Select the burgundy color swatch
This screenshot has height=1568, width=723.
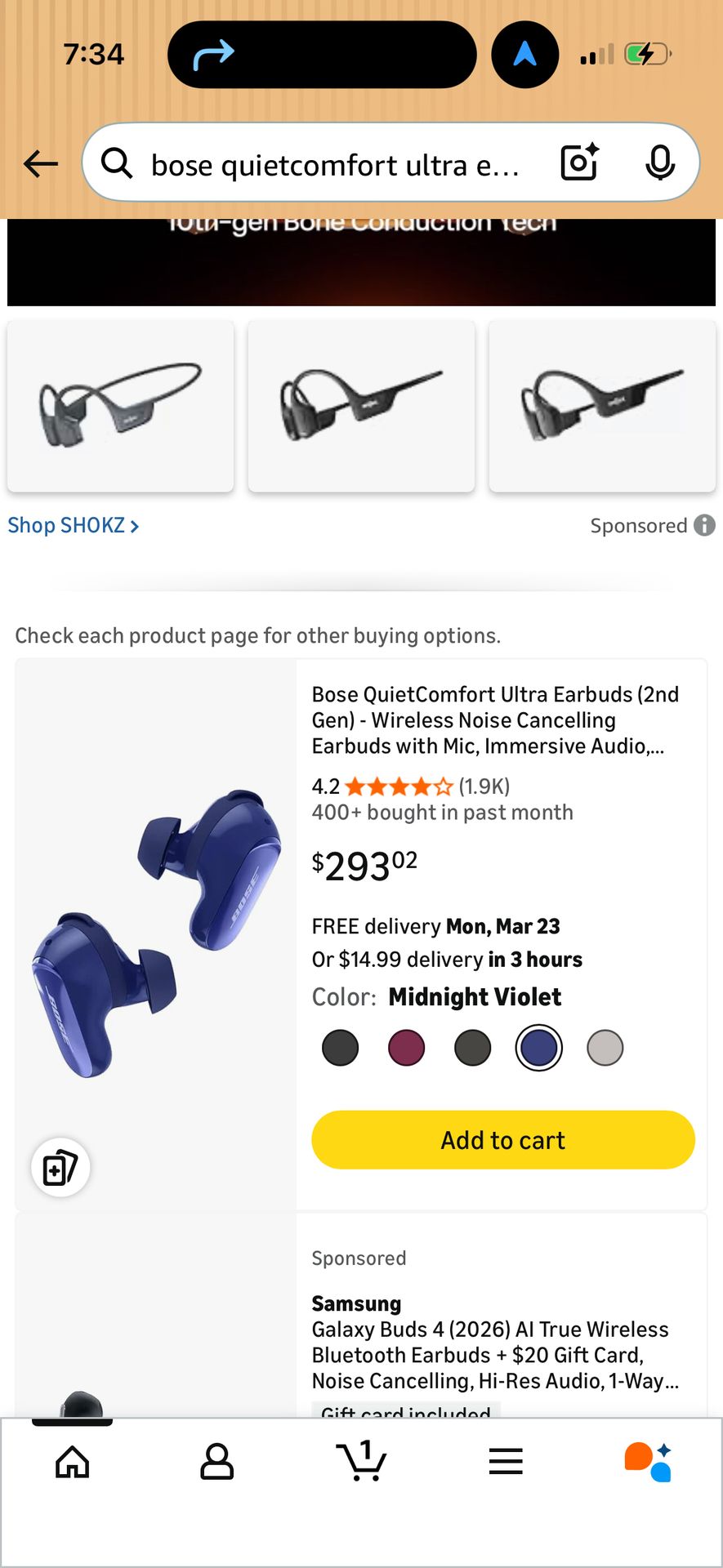[x=406, y=1048]
